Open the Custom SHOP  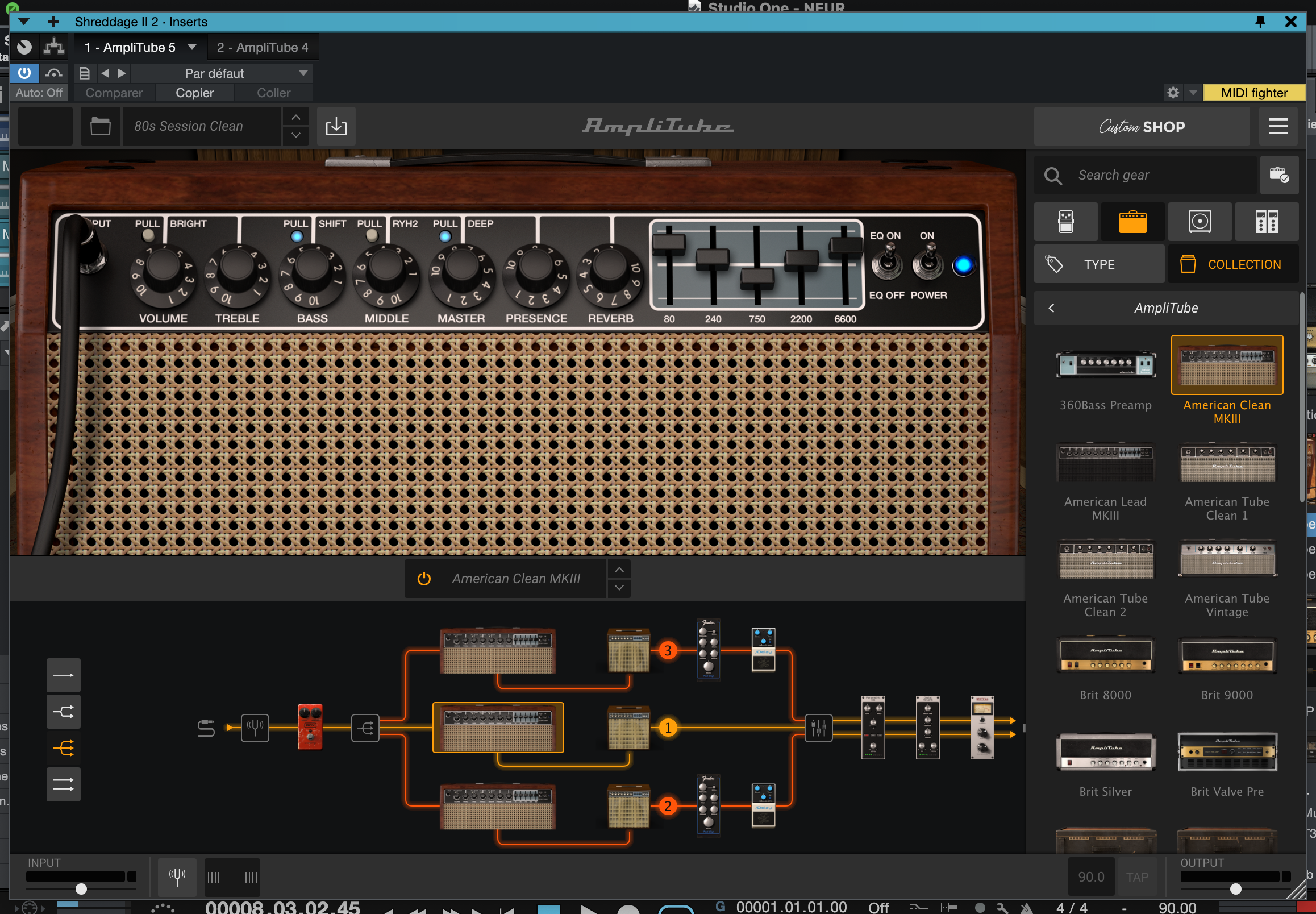tap(1142, 126)
